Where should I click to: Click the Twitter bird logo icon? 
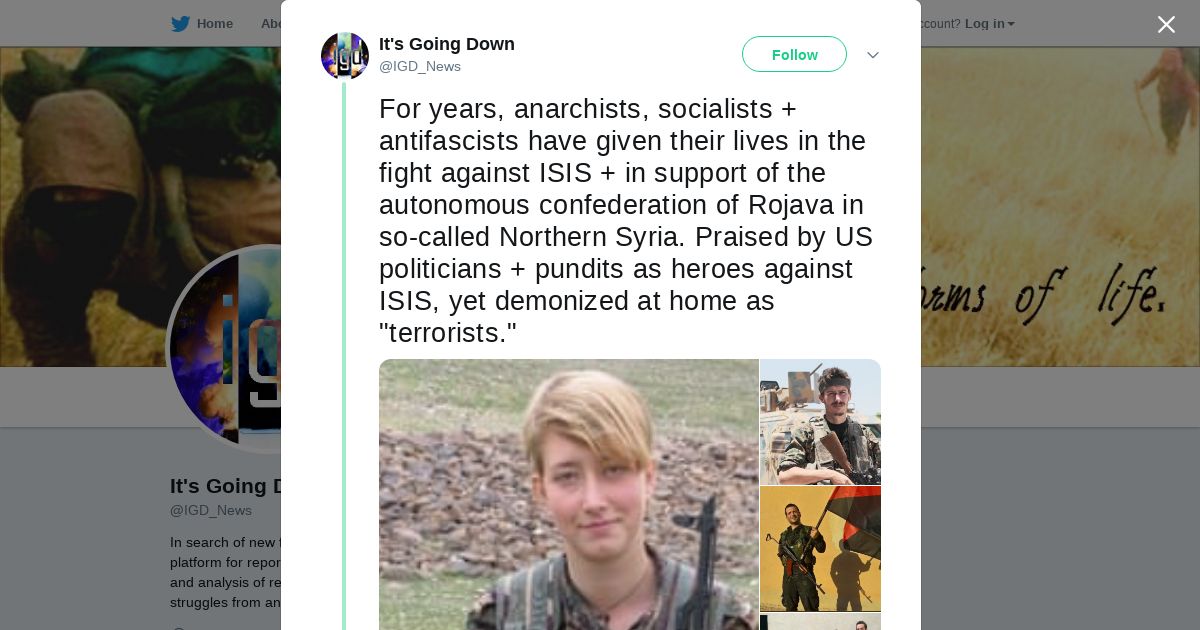pyautogui.click(x=180, y=24)
